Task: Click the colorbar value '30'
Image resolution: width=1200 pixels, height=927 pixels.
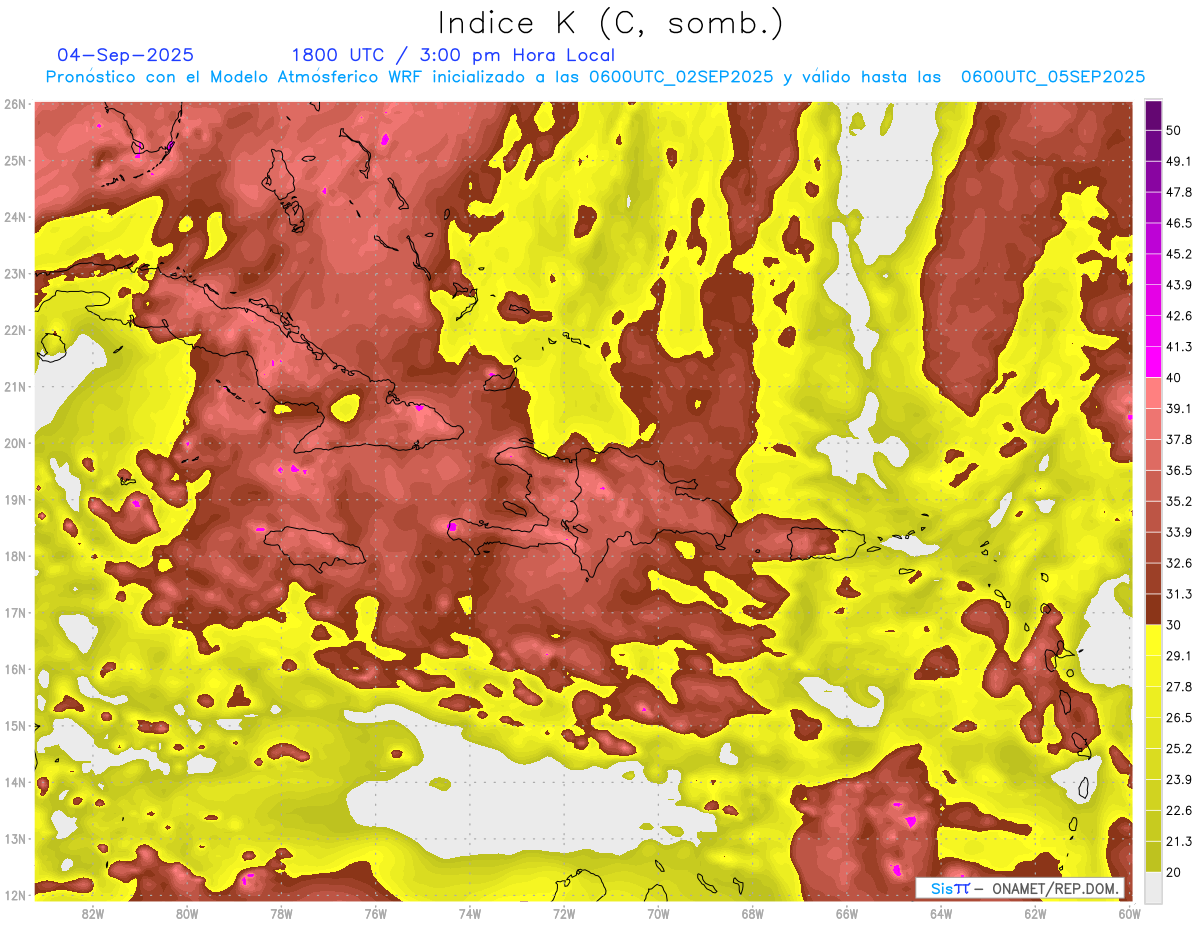Action: 1176,625
